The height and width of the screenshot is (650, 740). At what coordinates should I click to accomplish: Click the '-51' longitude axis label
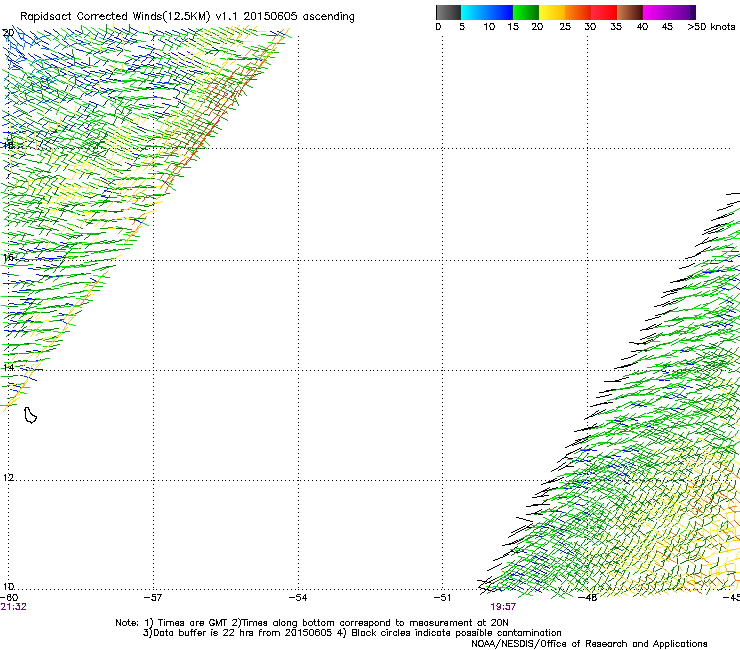[442, 597]
